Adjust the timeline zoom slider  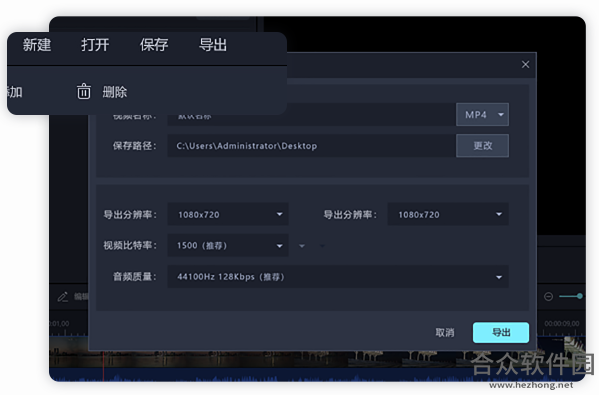(x=571, y=296)
